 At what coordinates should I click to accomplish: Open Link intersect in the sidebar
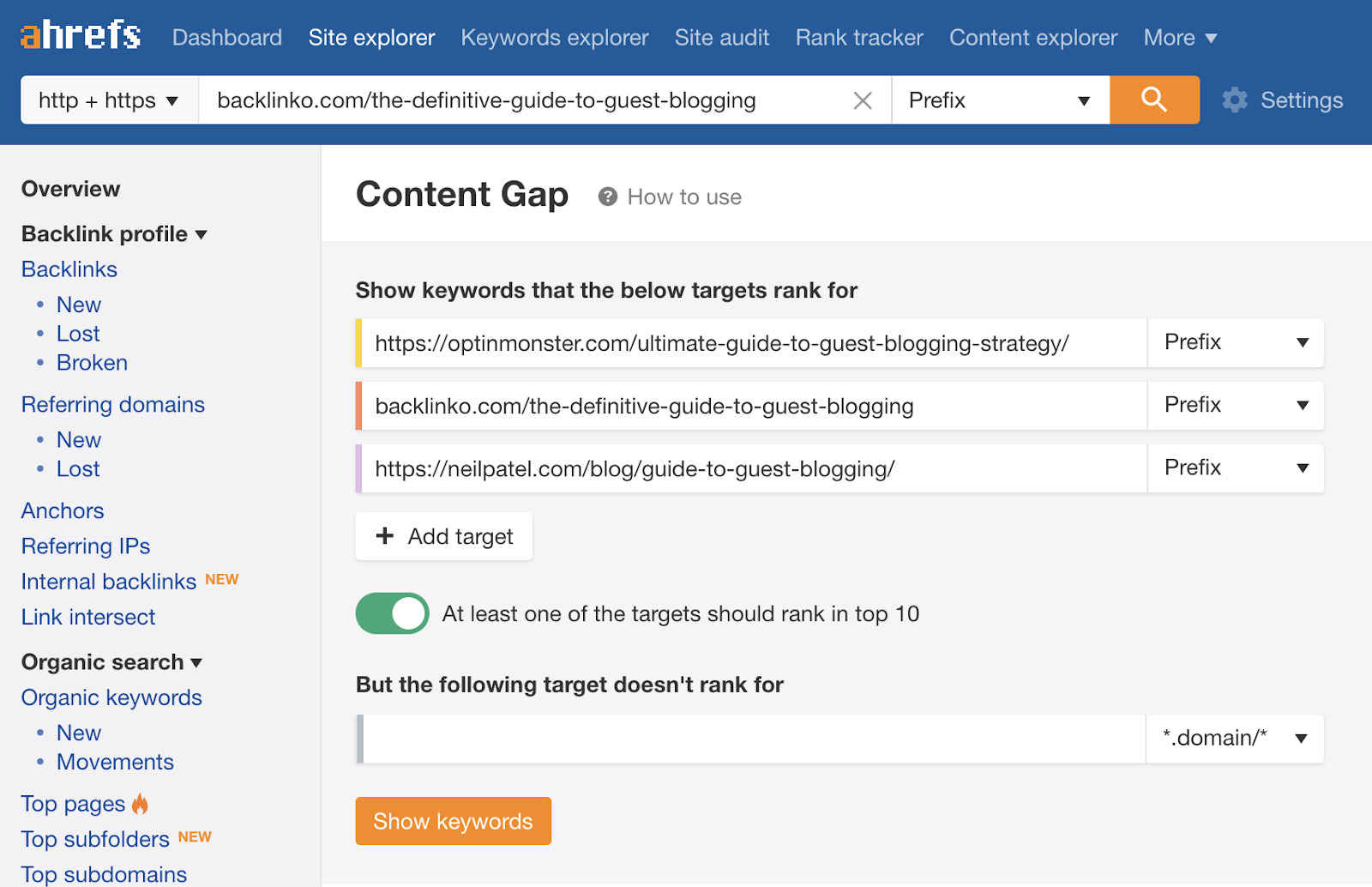click(87, 616)
